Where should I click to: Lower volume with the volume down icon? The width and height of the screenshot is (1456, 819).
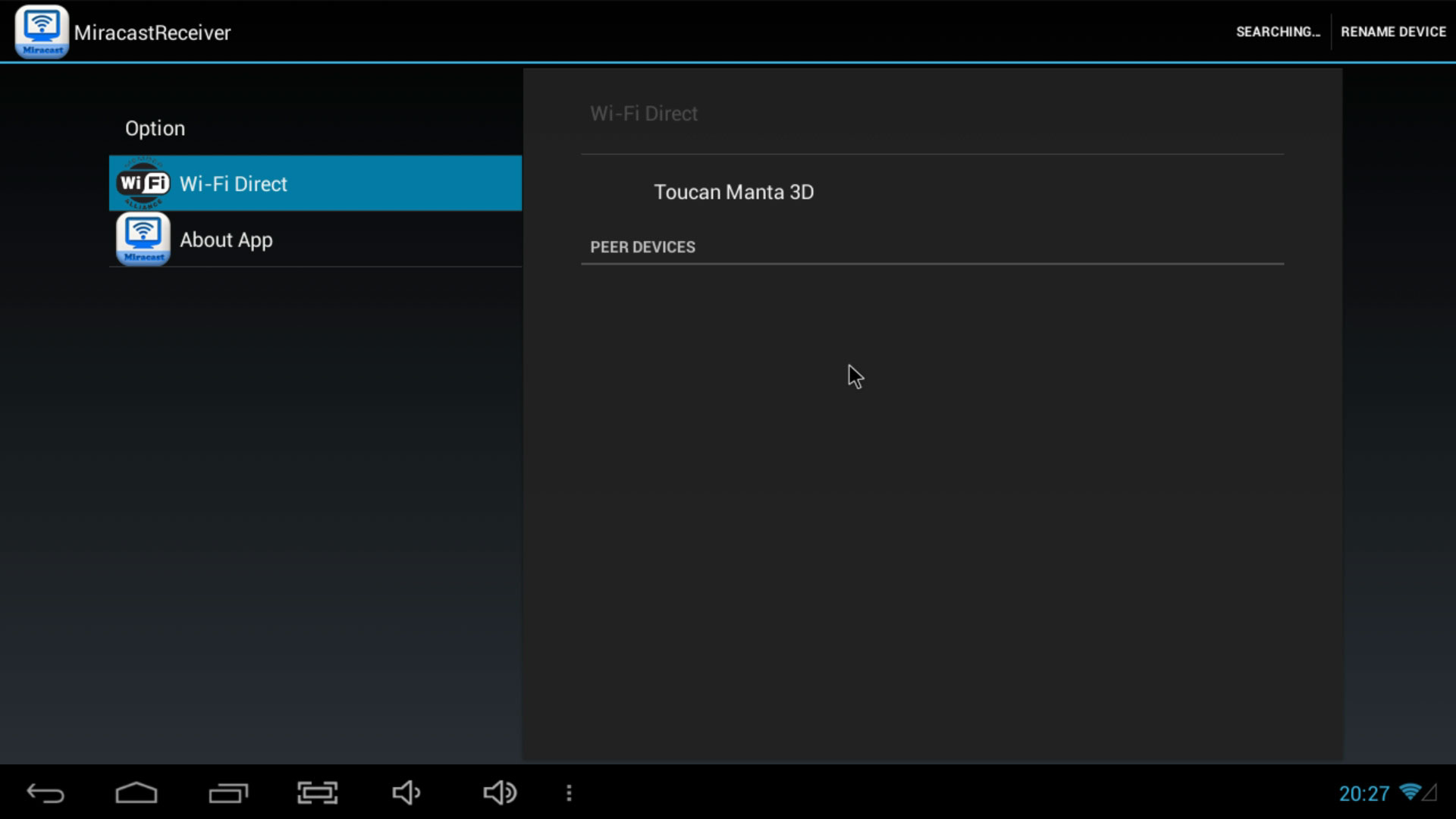click(x=406, y=793)
